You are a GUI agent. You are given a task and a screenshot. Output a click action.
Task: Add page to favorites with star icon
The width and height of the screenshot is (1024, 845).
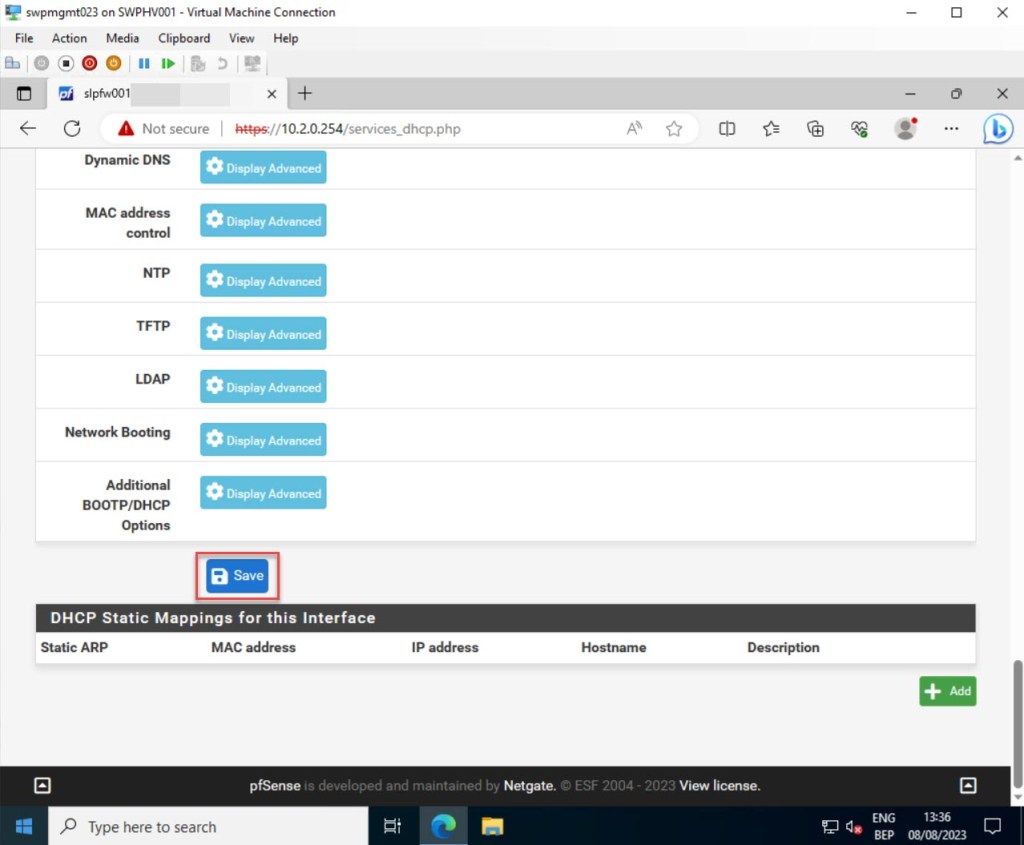point(674,128)
